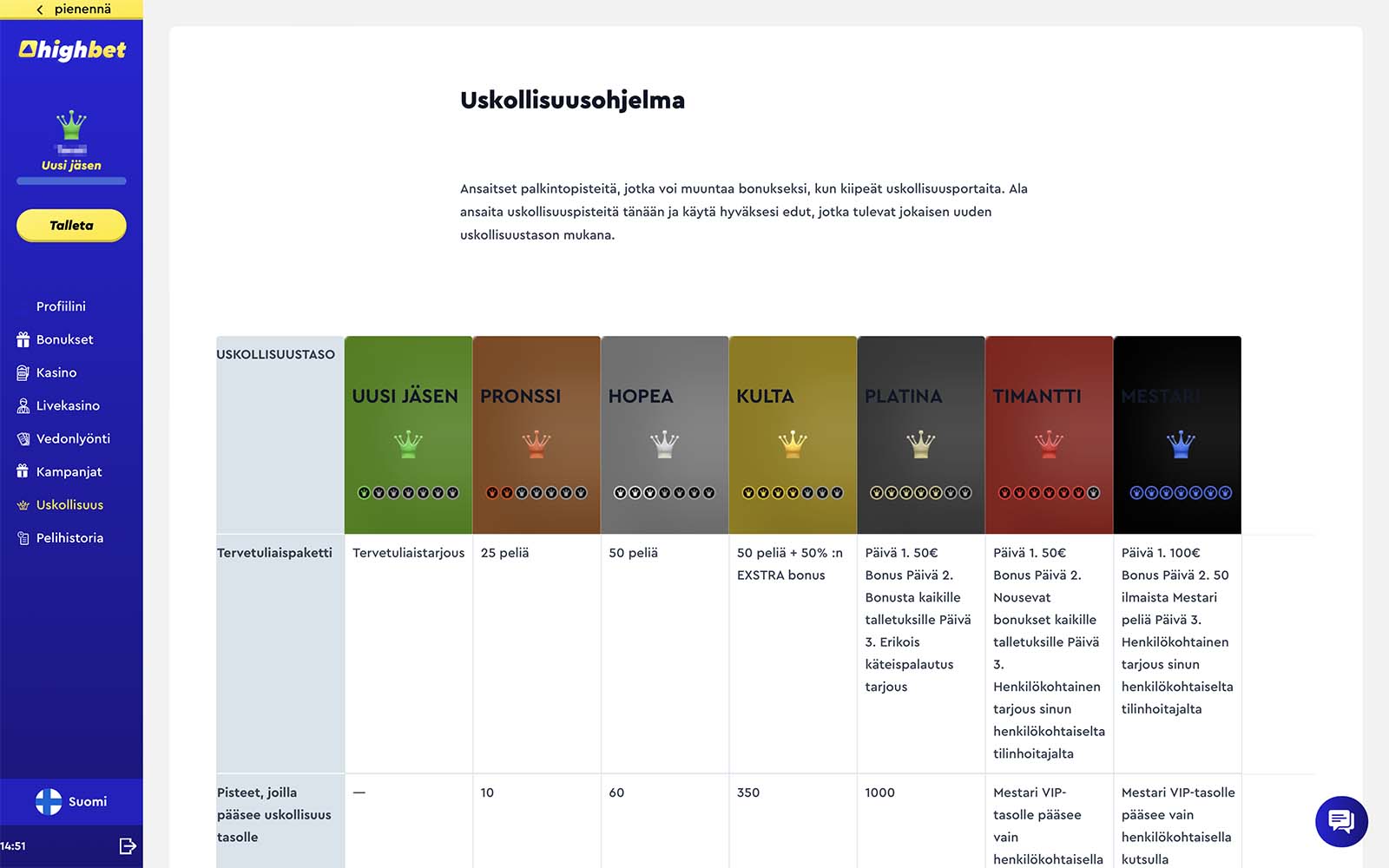The height and width of the screenshot is (868, 1389).
Task: Open the Suomi language selector
Action: pyautogui.click(x=71, y=801)
